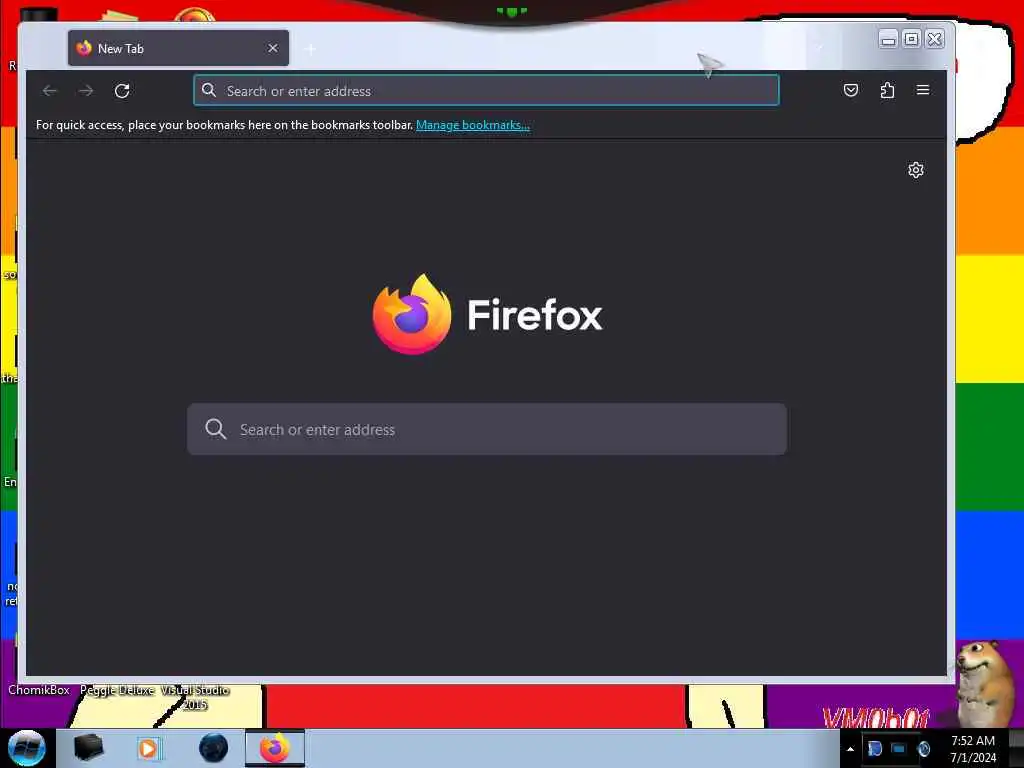Close the New Tab tab
This screenshot has height=768, width=1024.
273,48
